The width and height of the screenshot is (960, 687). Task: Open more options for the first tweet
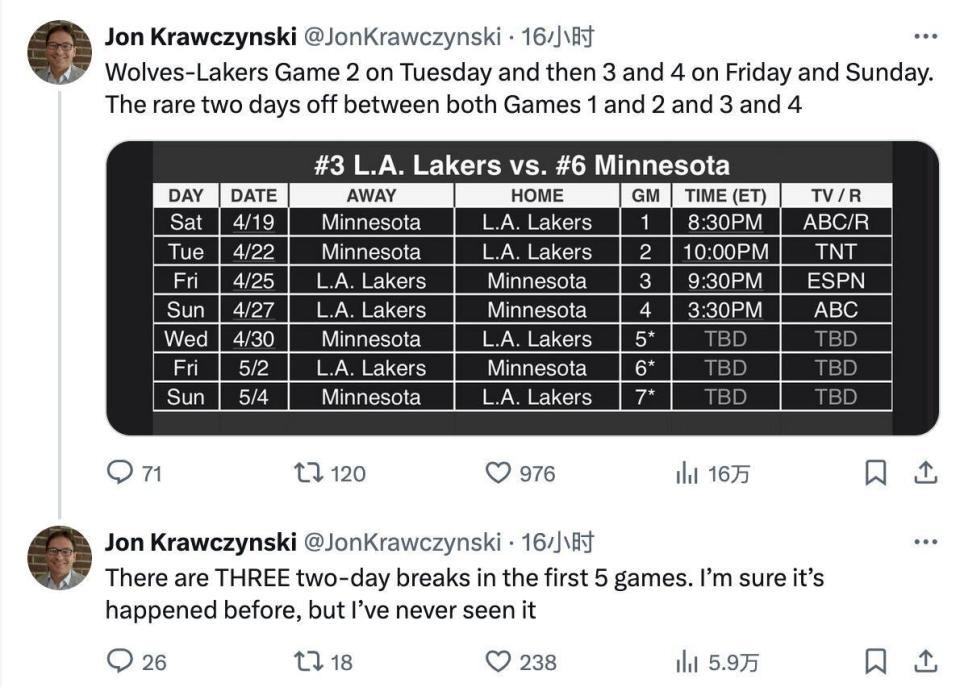(x=926, y=38)
